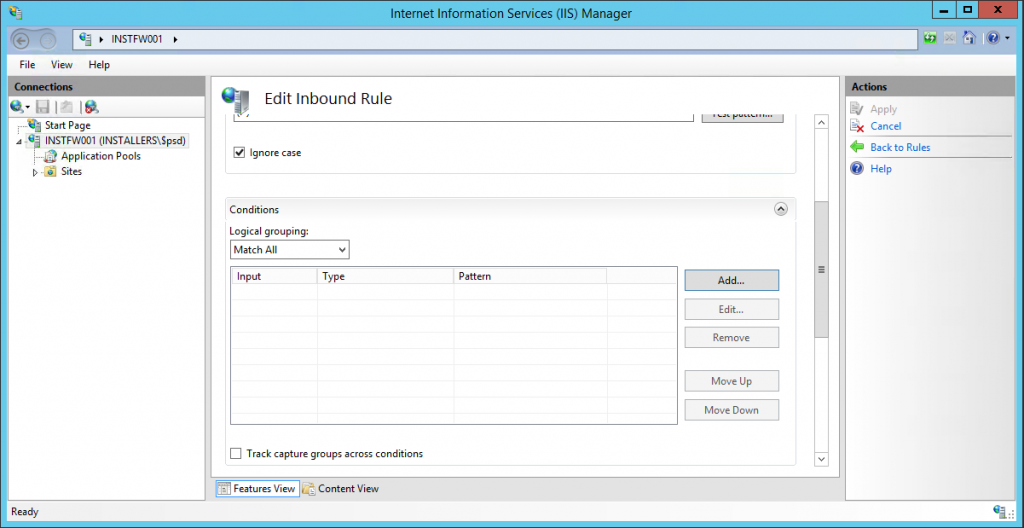Open the File menu
1024x528 pixels.
click(x=27, y=65)
